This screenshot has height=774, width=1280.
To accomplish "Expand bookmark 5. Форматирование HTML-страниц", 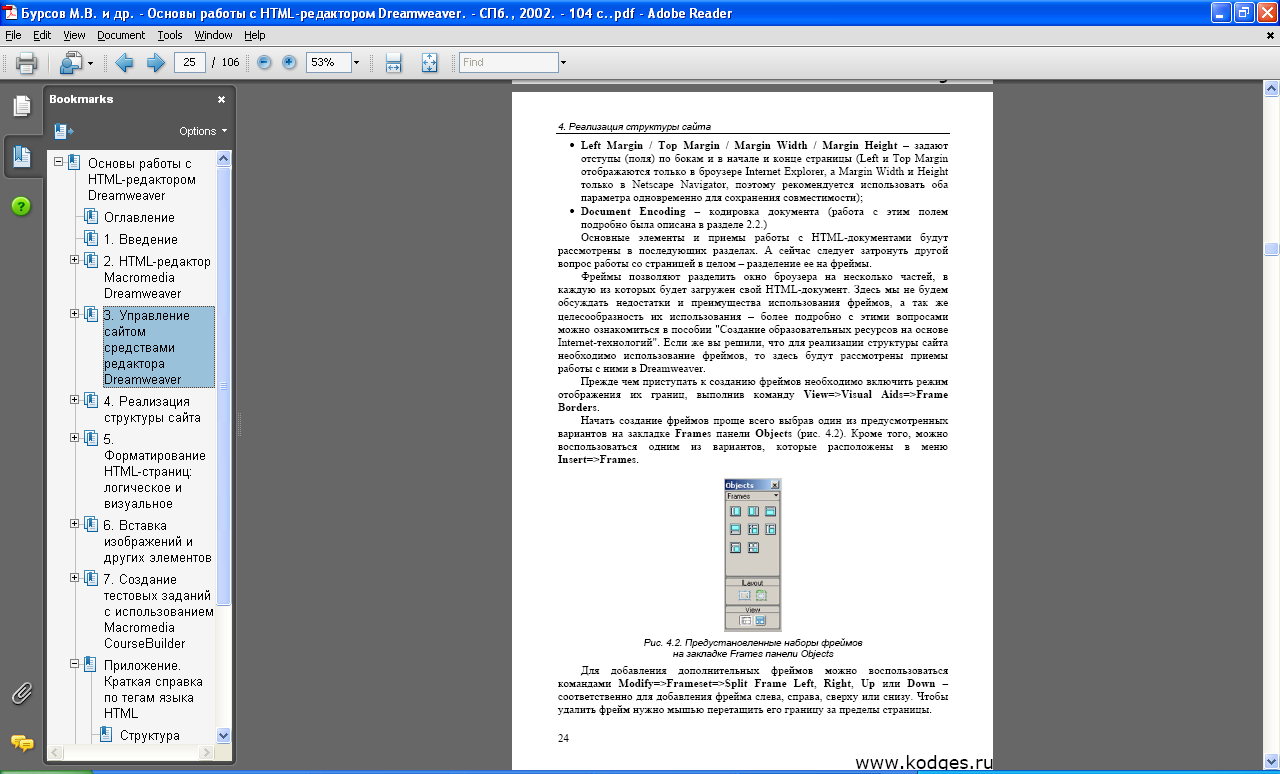I will [x=75, y=438].
